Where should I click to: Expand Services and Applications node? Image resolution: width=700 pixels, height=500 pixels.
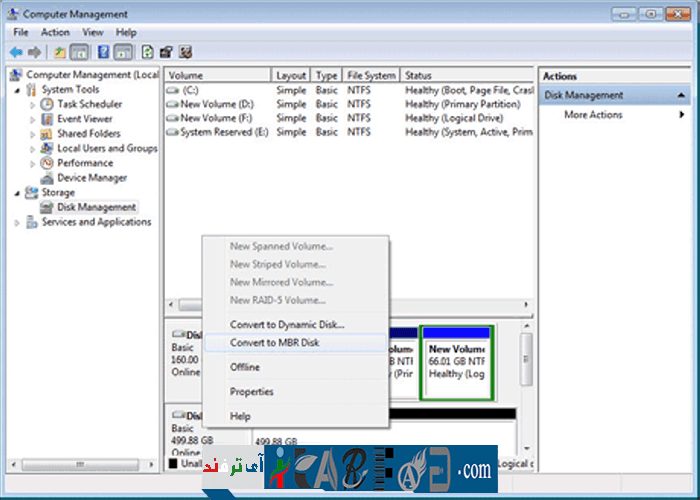(17, 223)
